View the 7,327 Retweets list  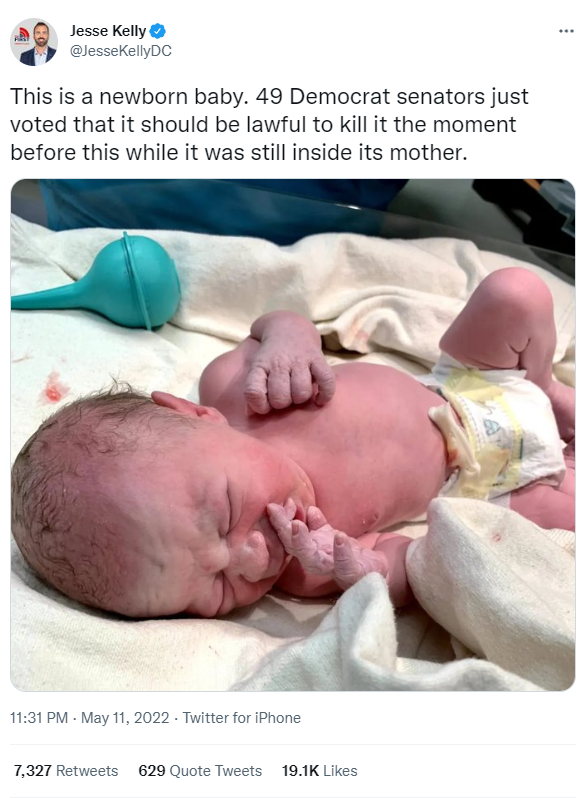(x=66, y=771)
